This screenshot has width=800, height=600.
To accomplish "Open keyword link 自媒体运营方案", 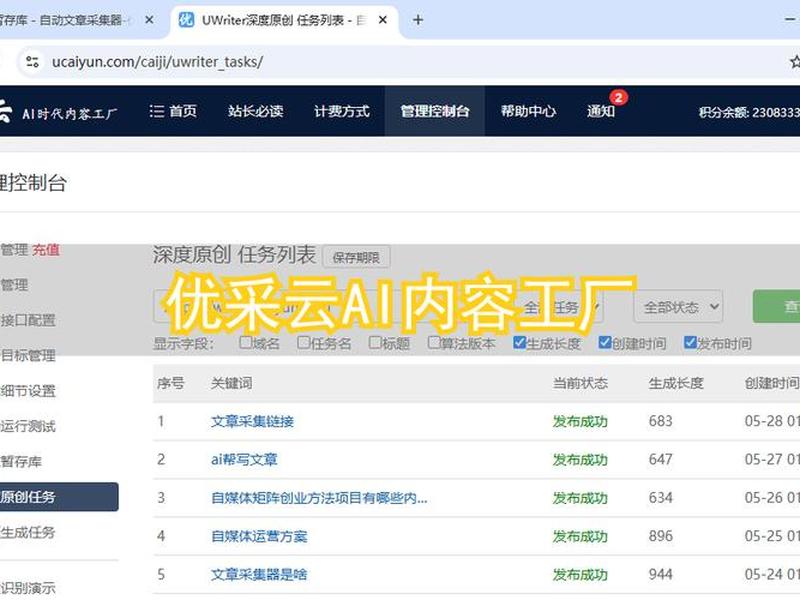I will 259,537.
